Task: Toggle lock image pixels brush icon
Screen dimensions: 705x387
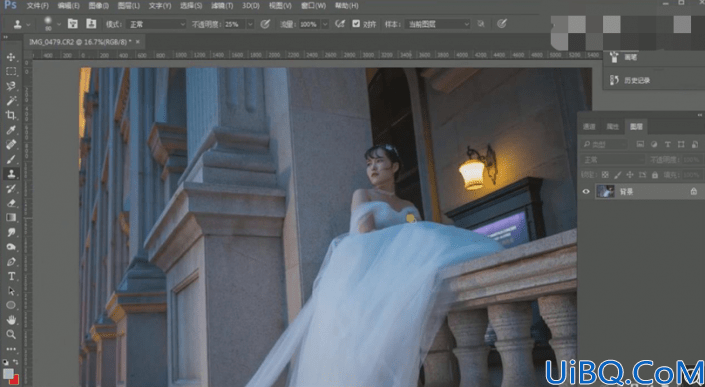Action: [x=618, y=175]
